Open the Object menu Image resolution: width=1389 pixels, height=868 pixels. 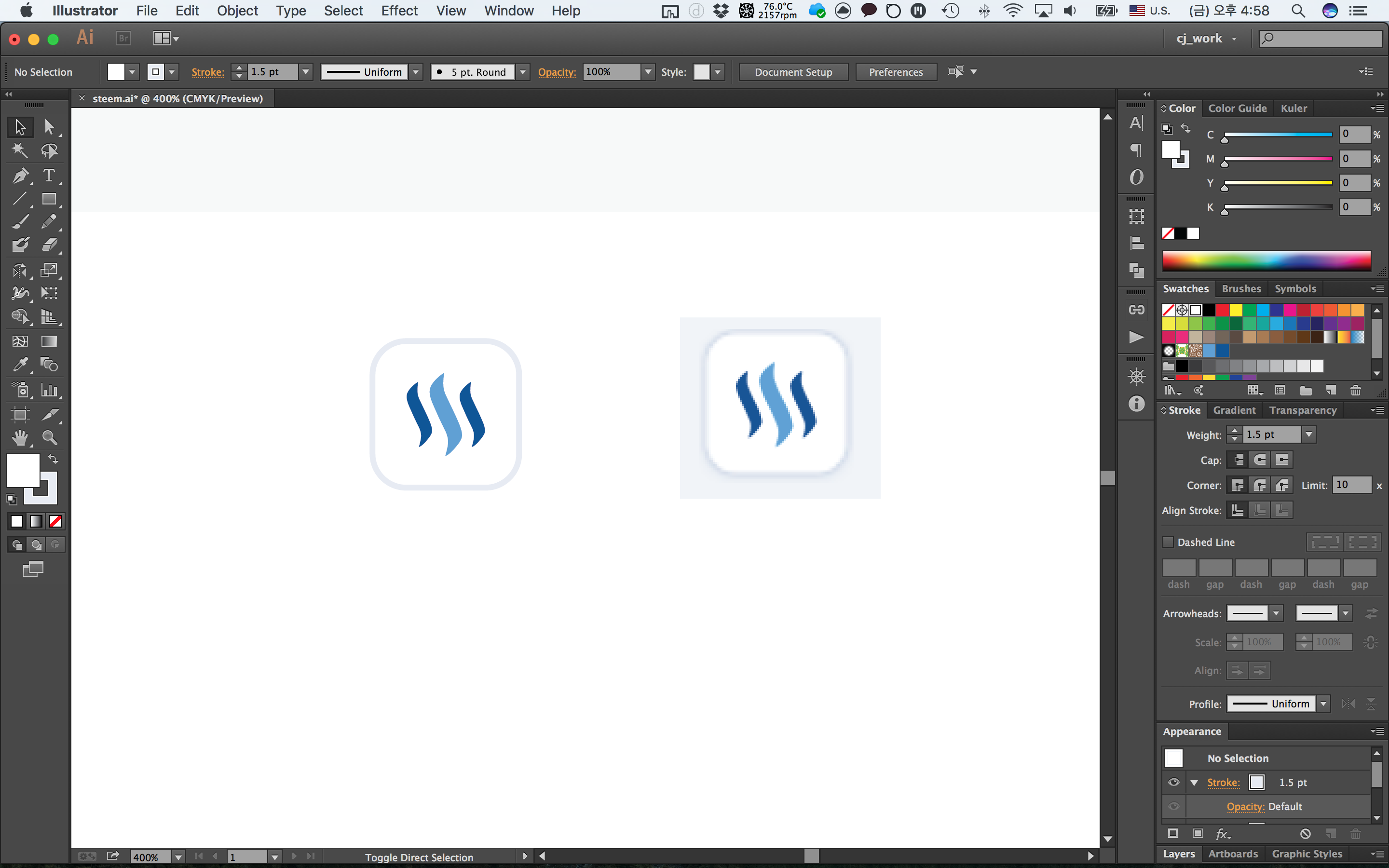tap(237, 10)
